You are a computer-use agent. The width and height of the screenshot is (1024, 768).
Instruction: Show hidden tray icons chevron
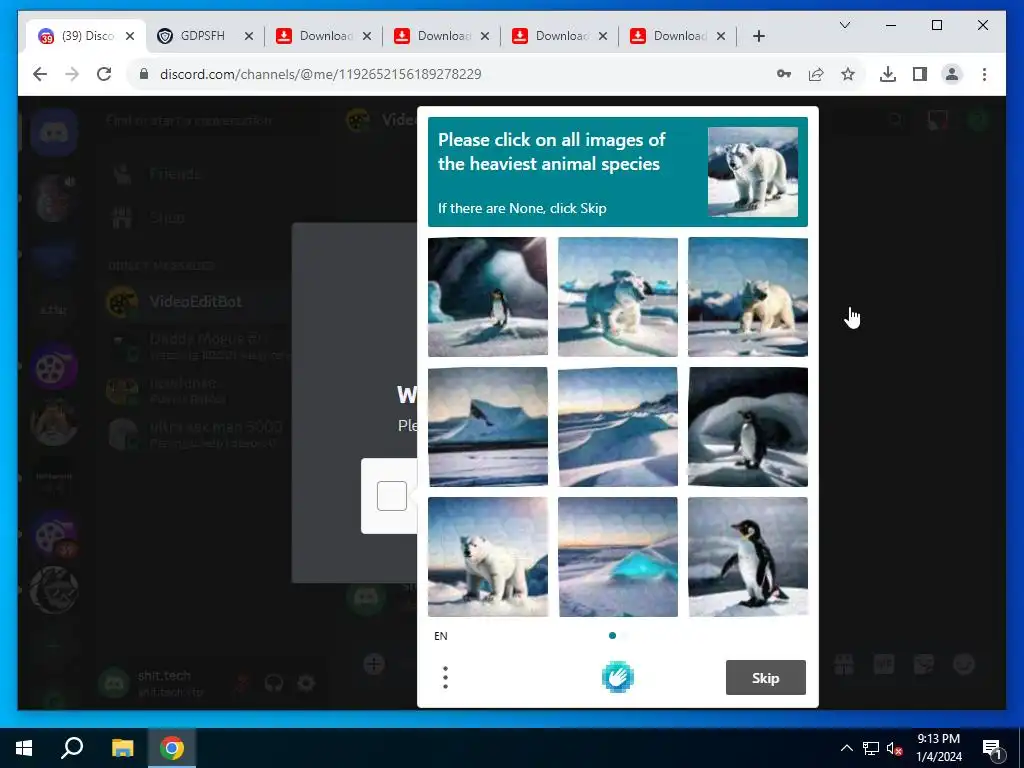pyautogui.click(x=846, y=748)
